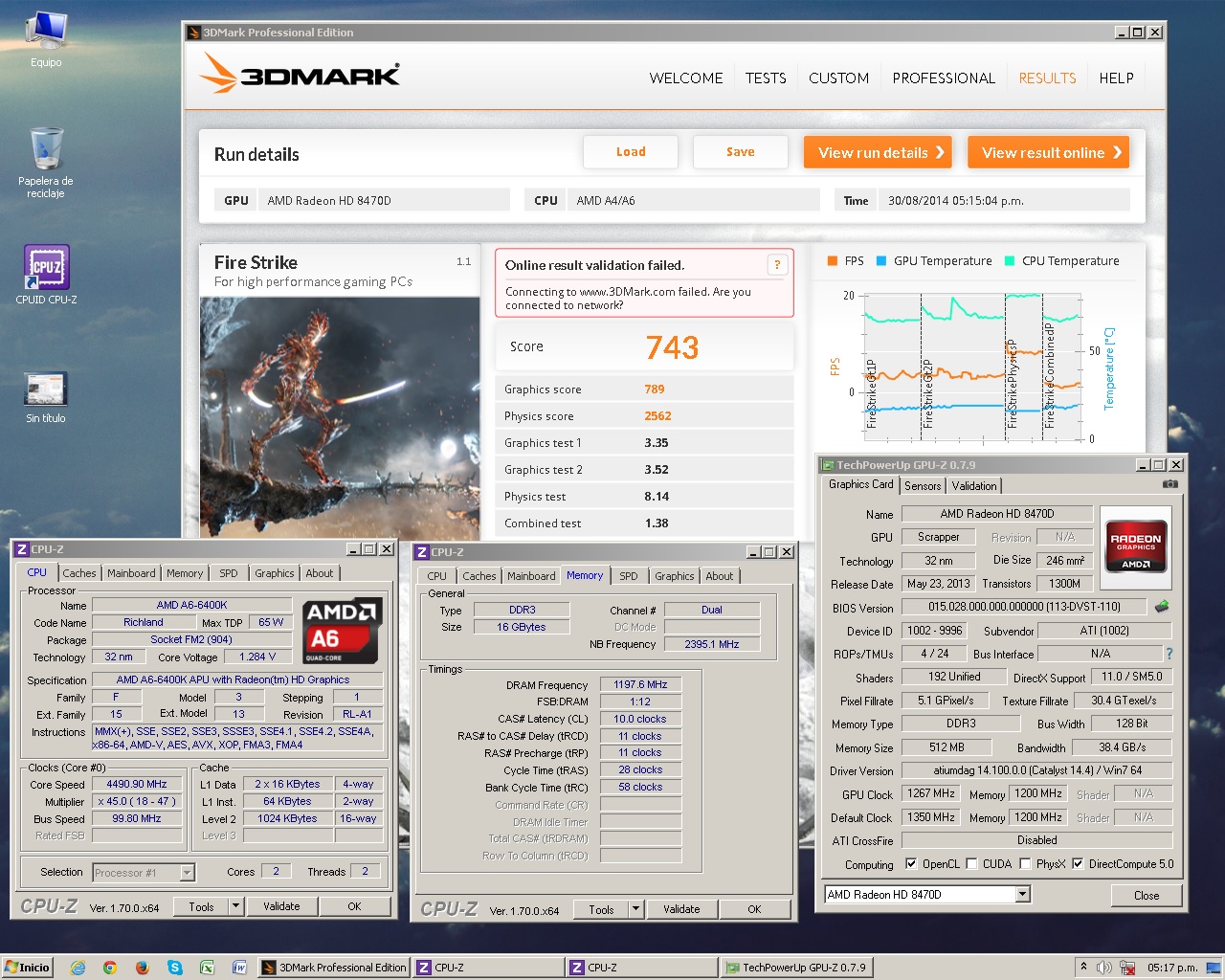Switch to the Validation tab in GPU-Z
1225x980 pixels.
click(974, 486)
